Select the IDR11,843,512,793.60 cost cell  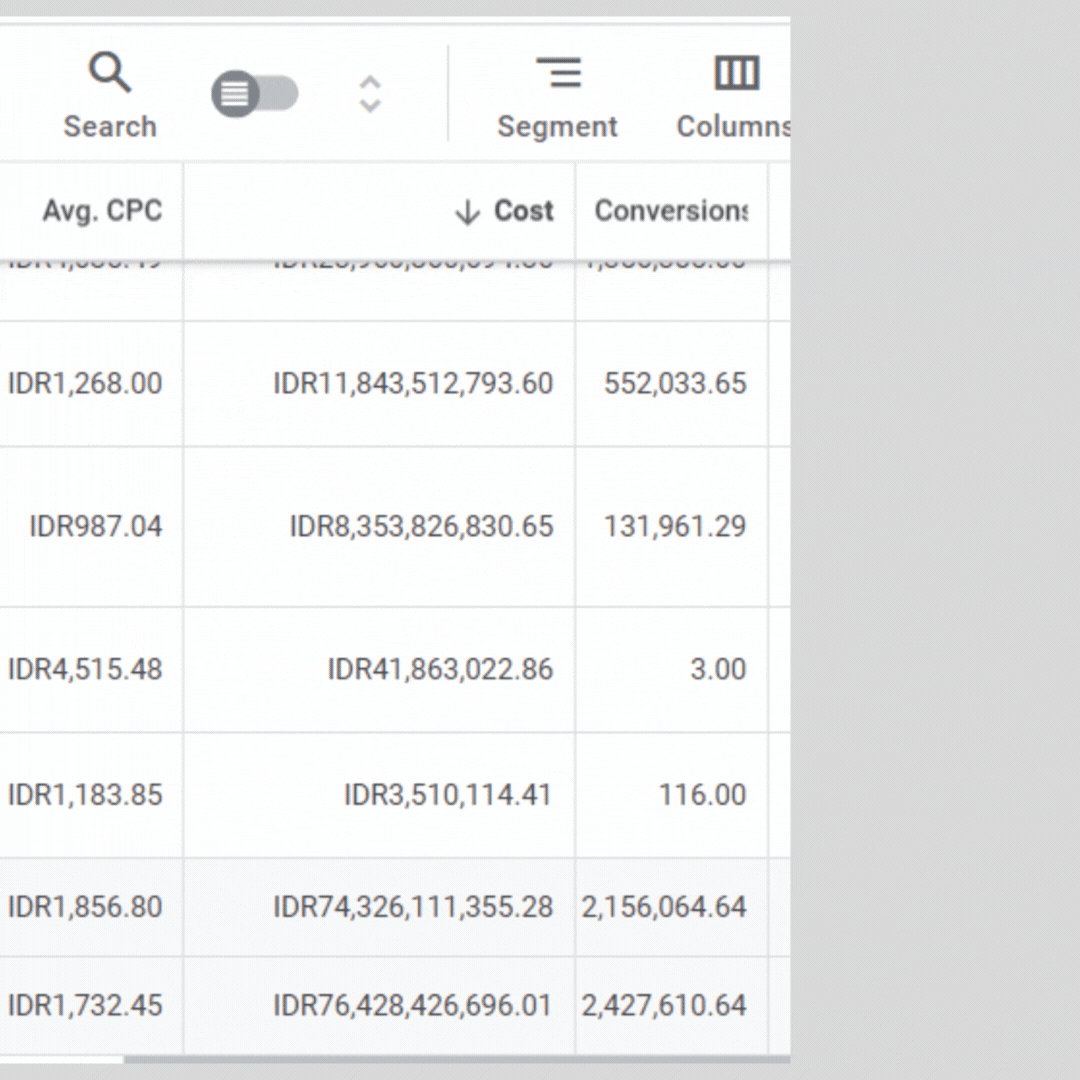[413, 384]
